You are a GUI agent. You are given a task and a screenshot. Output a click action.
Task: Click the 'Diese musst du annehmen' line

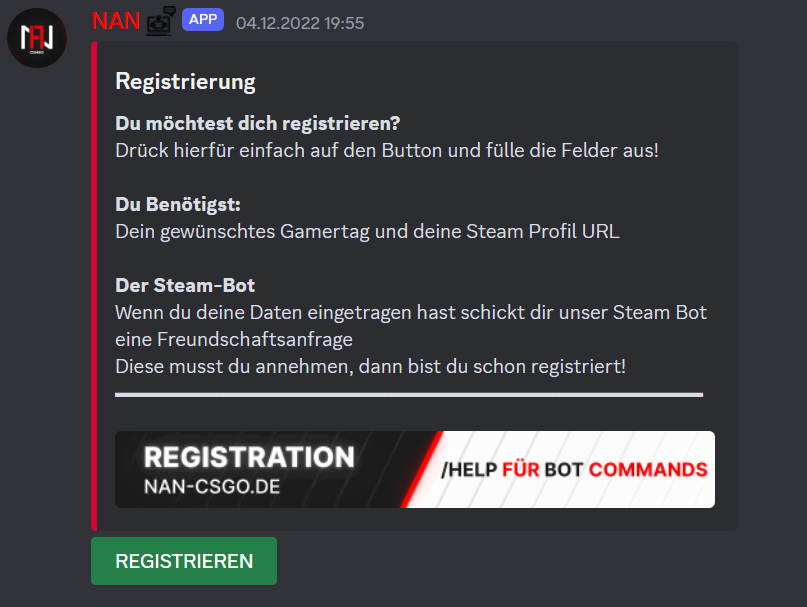(x=371, y=367)
